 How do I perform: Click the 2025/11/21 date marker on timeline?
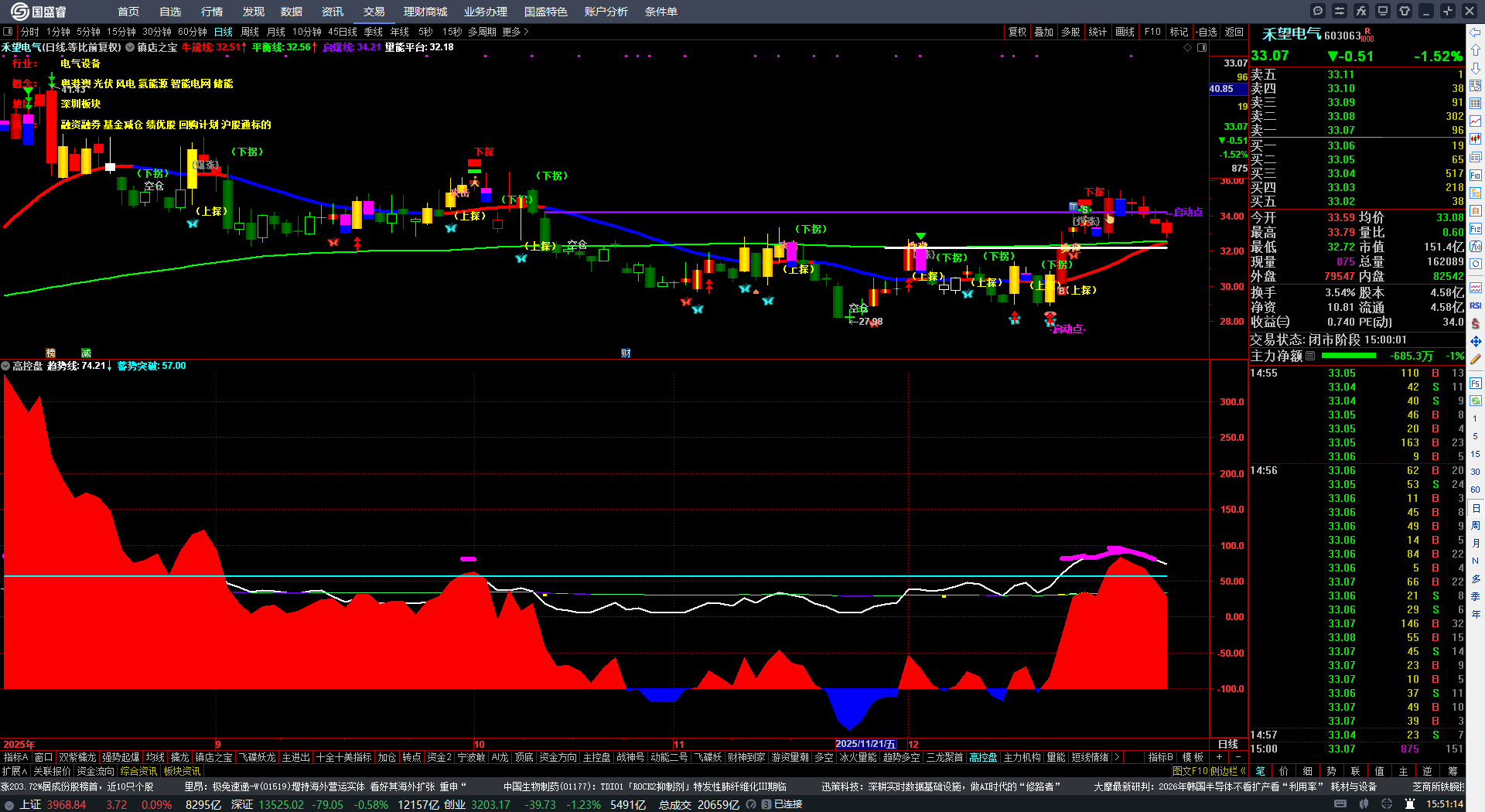865,745
